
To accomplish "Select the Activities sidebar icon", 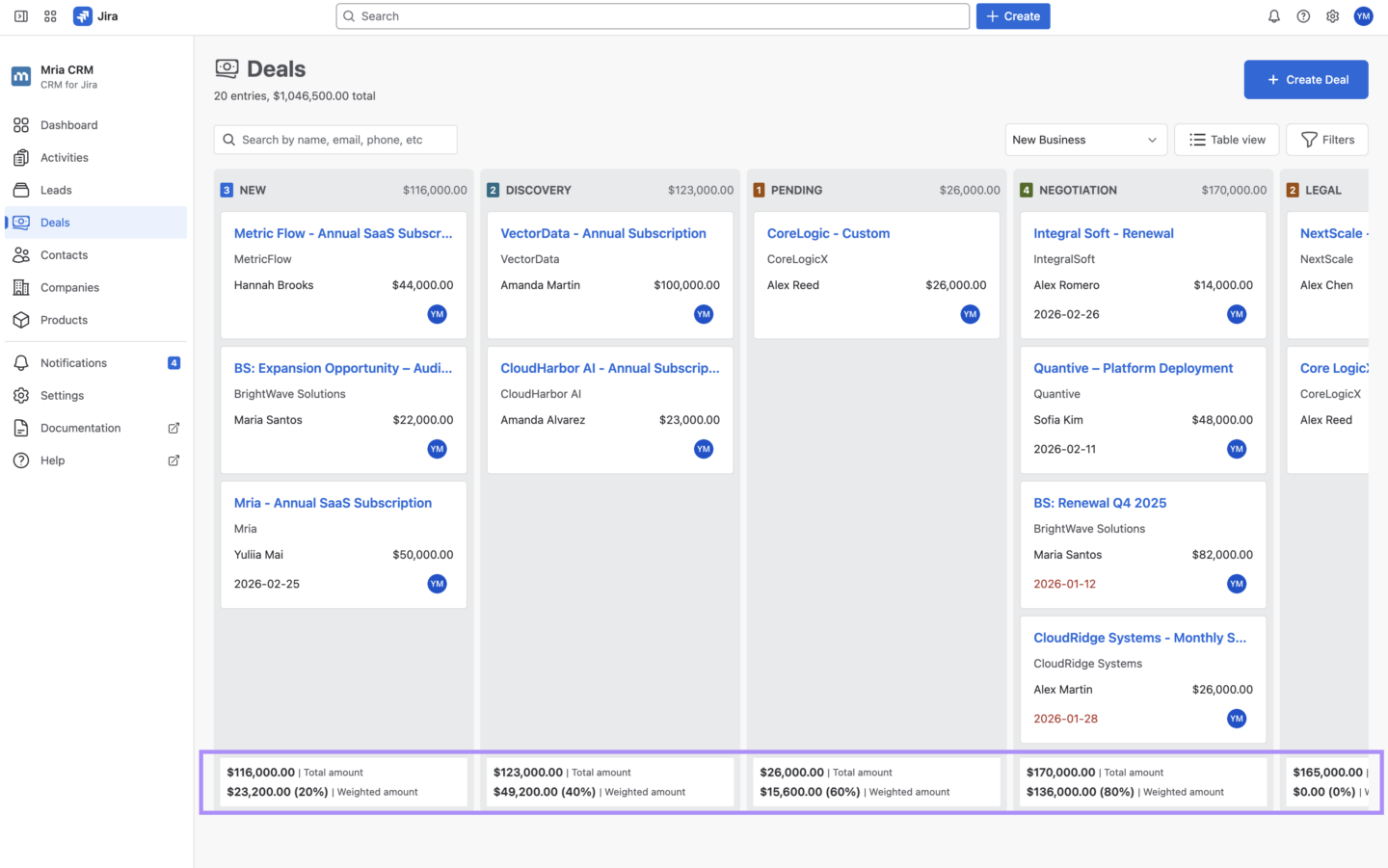I will (x=64, y=157).
